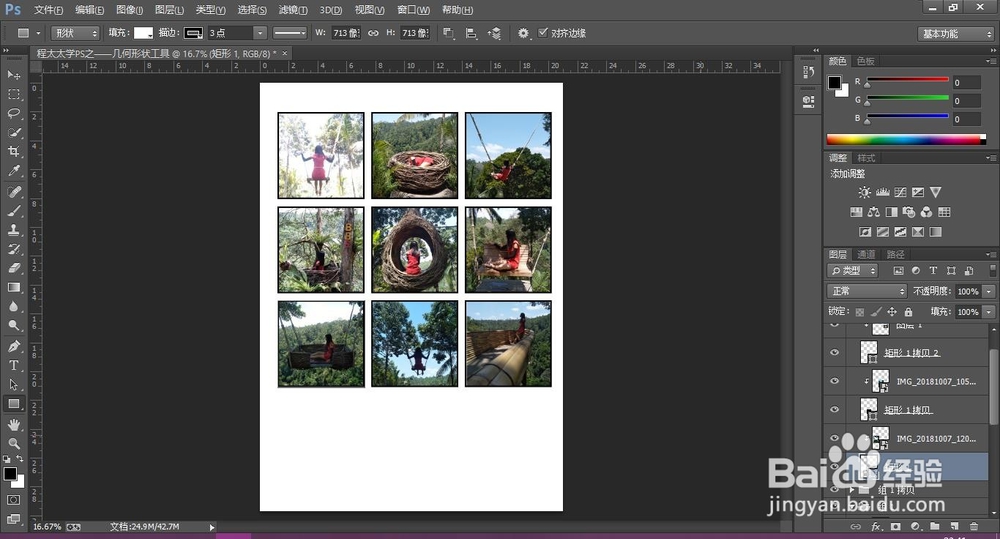The width and height of the screenshot is (1000, 539).
Task: Open the 图像(I) menu
Action: 130,10
